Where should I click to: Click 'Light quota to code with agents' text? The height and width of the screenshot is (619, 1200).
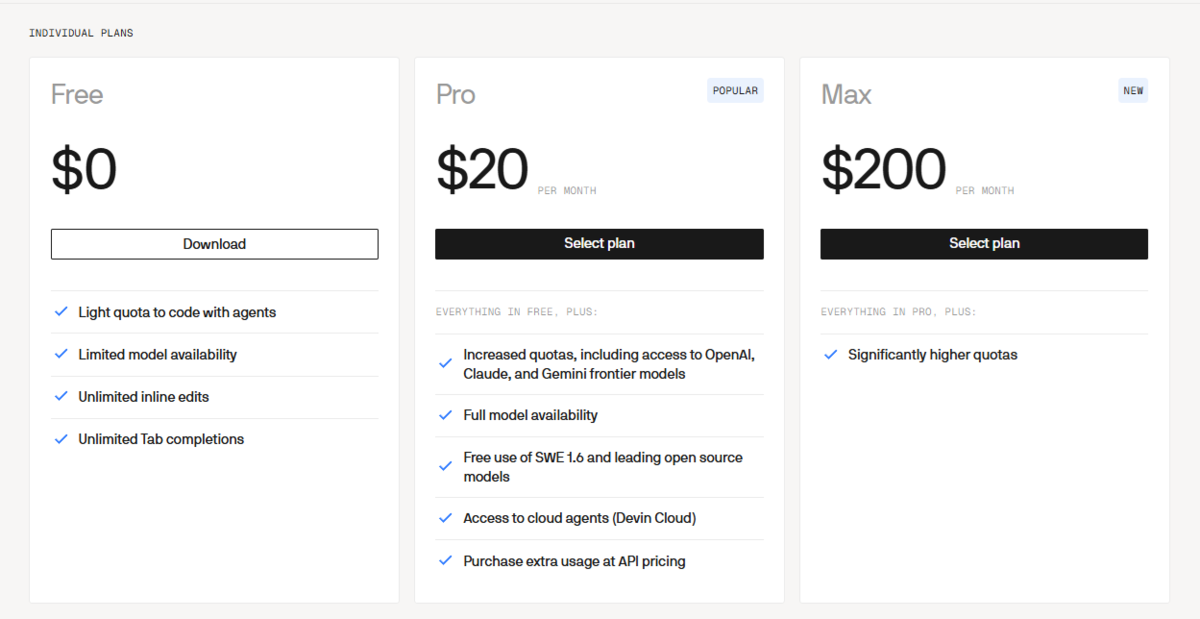point(177,312)
